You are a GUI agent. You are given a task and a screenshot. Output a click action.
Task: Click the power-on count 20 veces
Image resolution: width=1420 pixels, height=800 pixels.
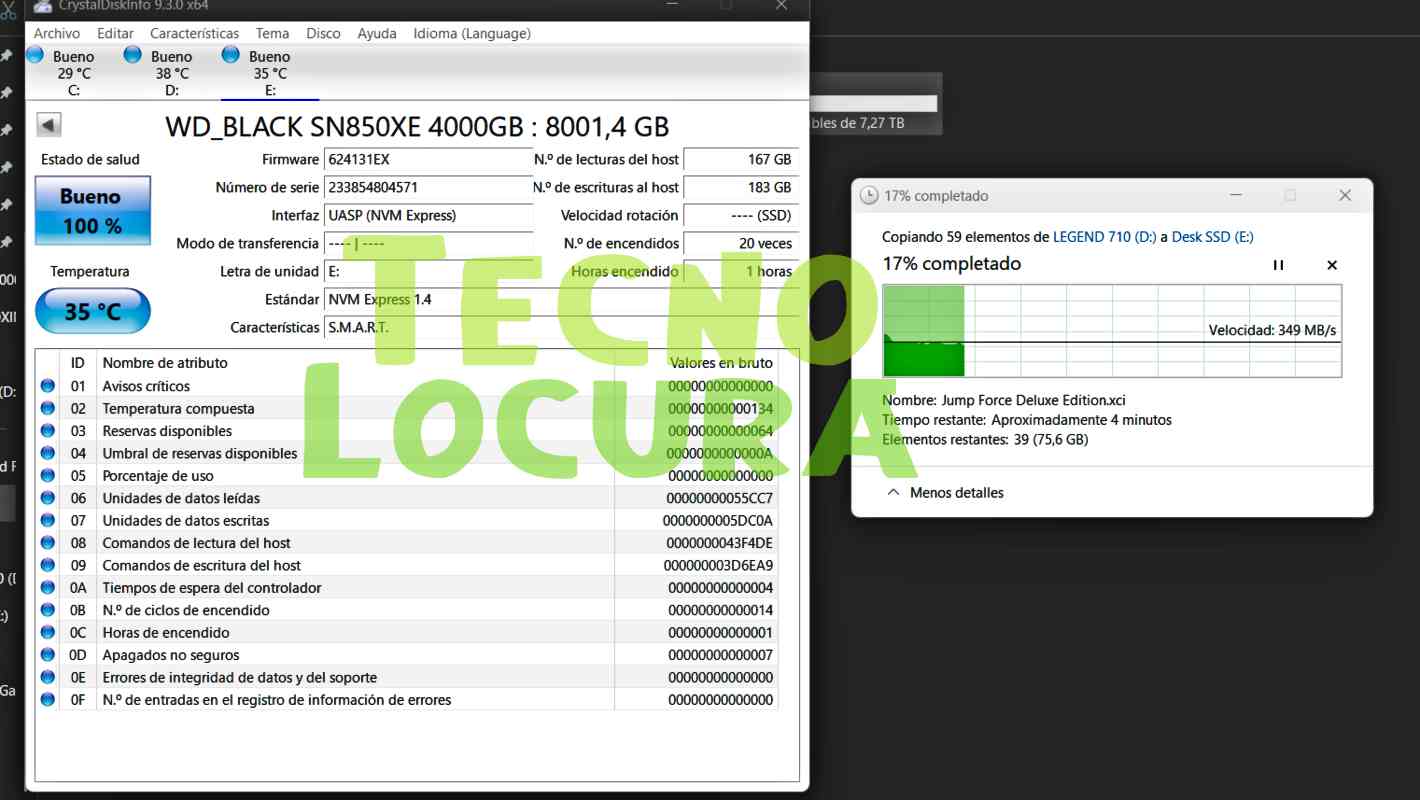[741, 243]
